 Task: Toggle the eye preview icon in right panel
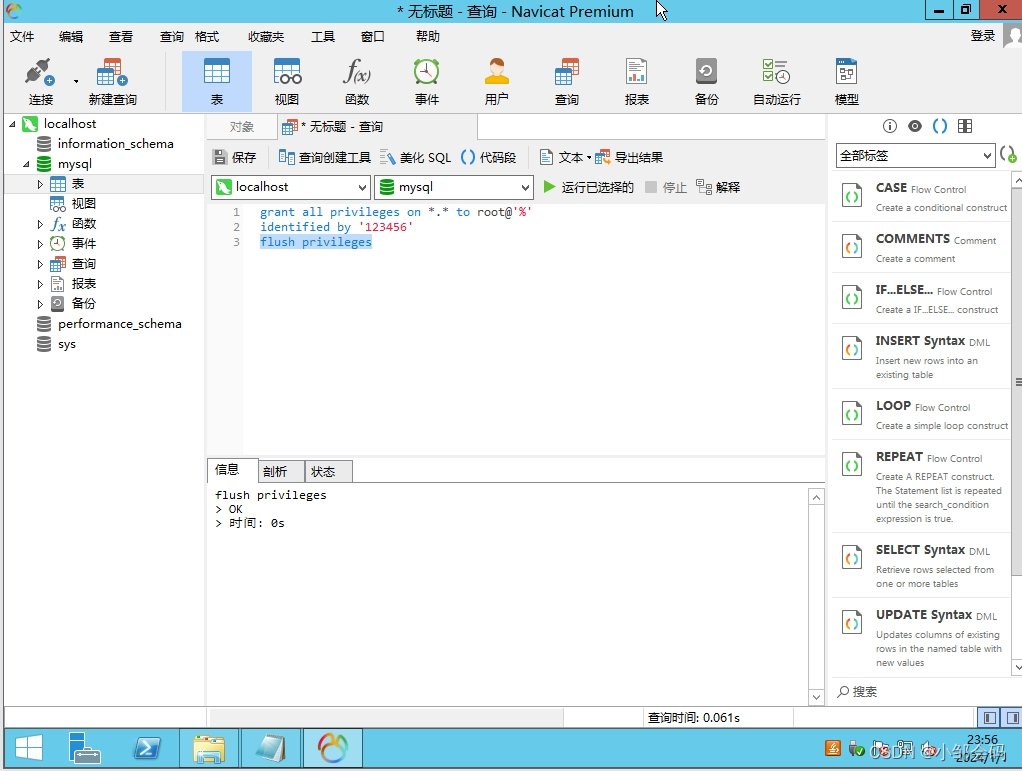pyautogui.click(x=915, y=126)
